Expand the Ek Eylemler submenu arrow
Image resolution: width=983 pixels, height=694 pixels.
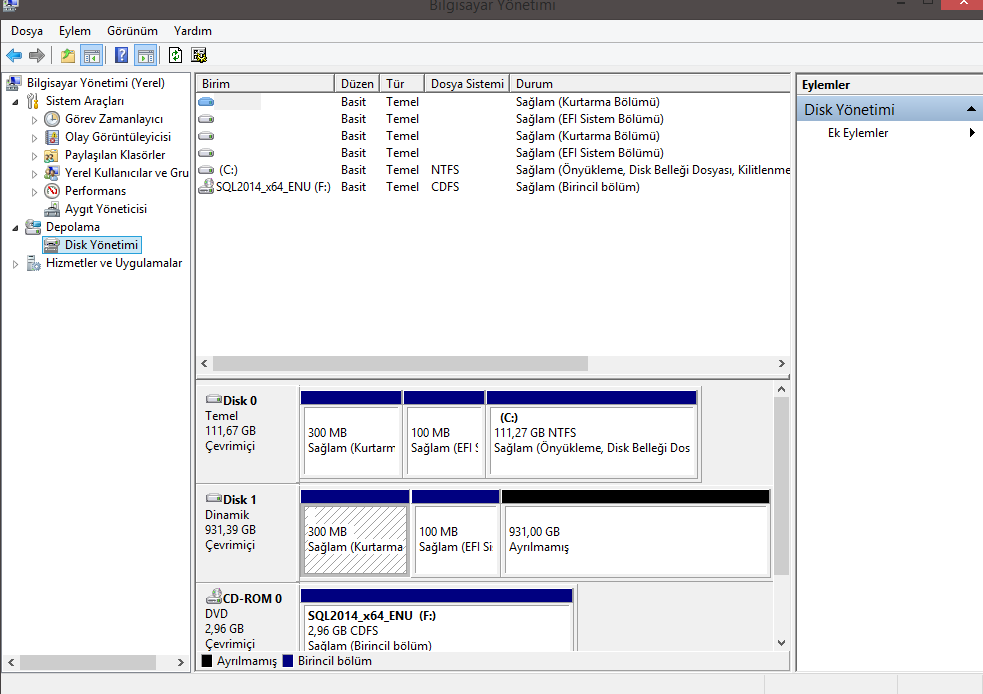point(972,133)
